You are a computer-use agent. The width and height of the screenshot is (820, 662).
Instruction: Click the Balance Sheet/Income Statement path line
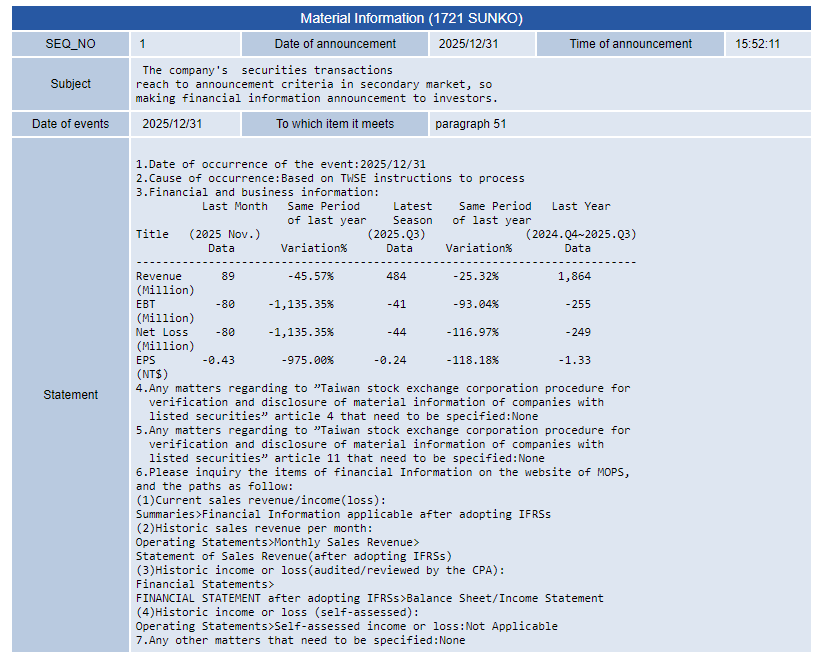tap(369, 598)
